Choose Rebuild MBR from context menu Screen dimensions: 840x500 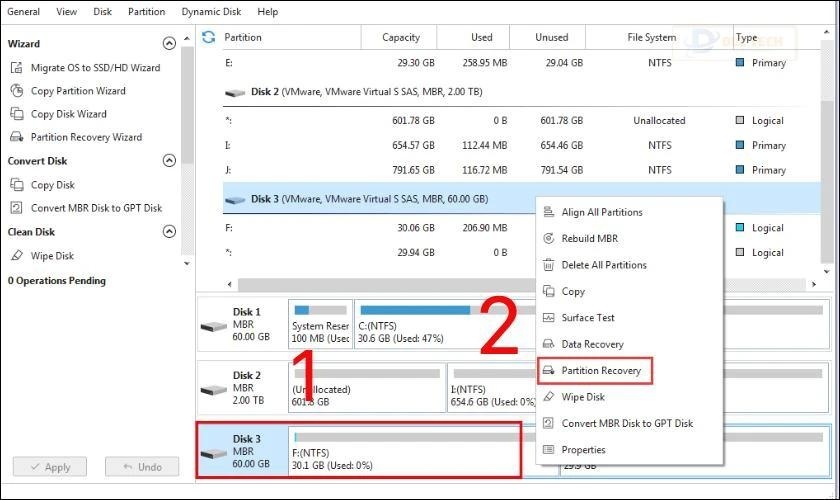[629, 238]
